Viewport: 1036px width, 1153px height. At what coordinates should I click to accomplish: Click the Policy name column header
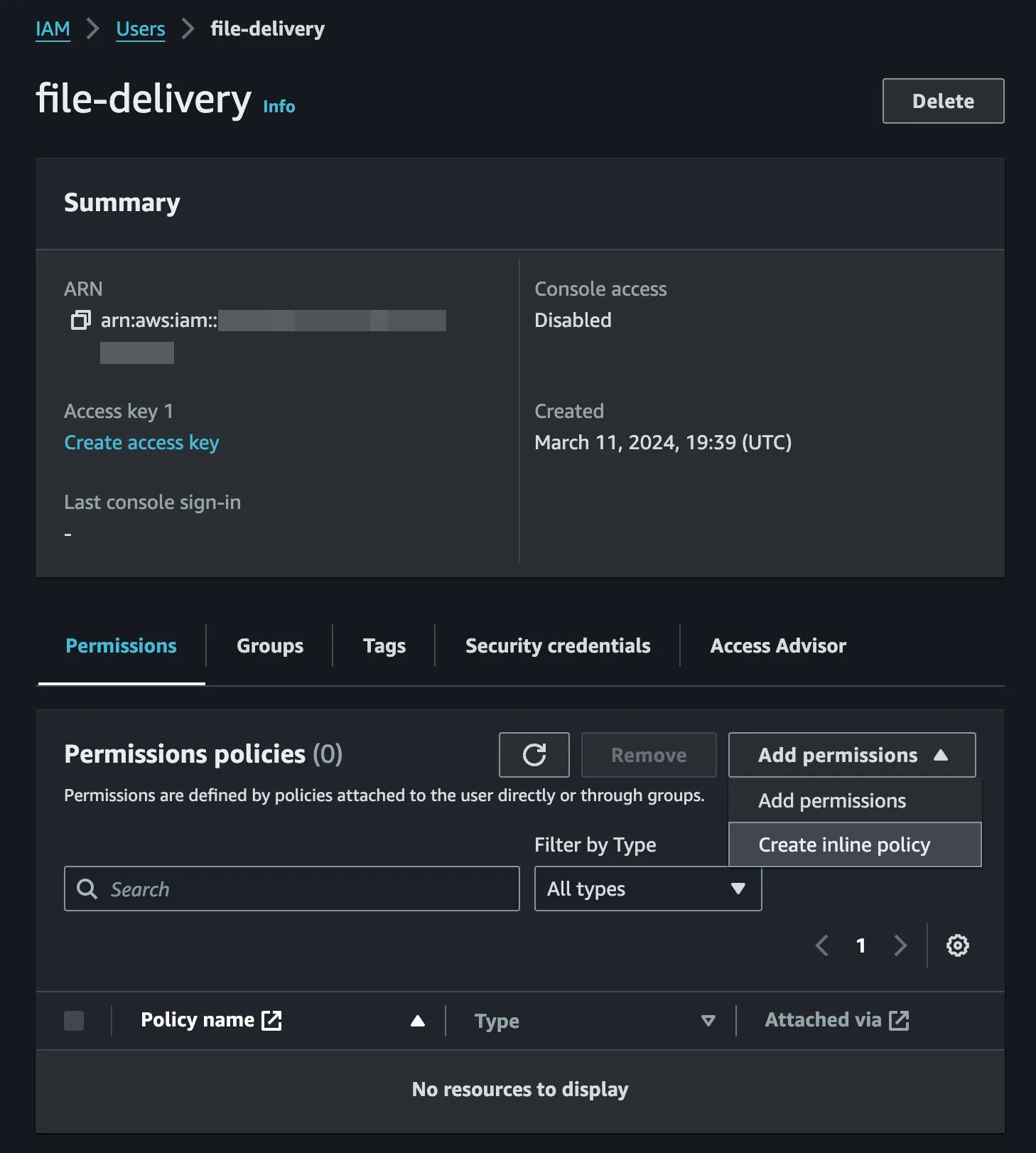click(198, 1020)
